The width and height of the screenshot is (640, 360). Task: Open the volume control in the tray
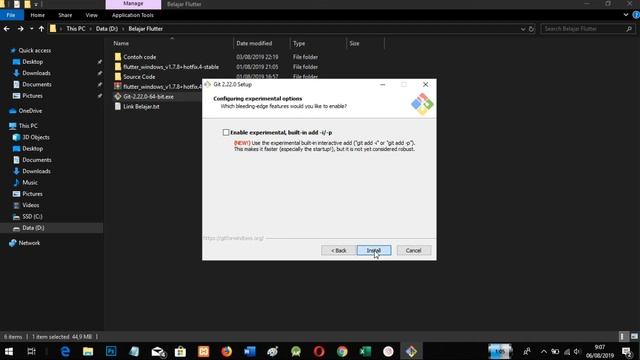(x=577, y=351)
